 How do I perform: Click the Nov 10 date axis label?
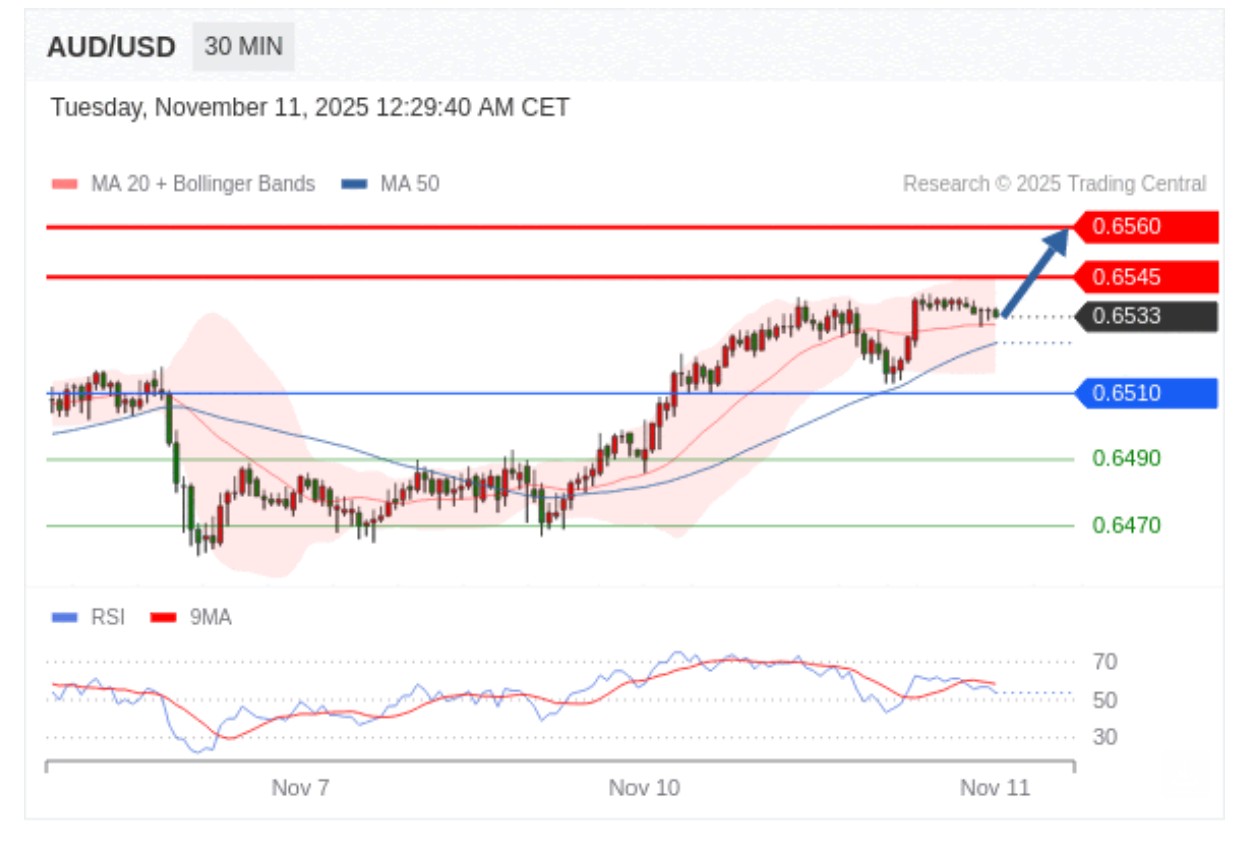644,788
